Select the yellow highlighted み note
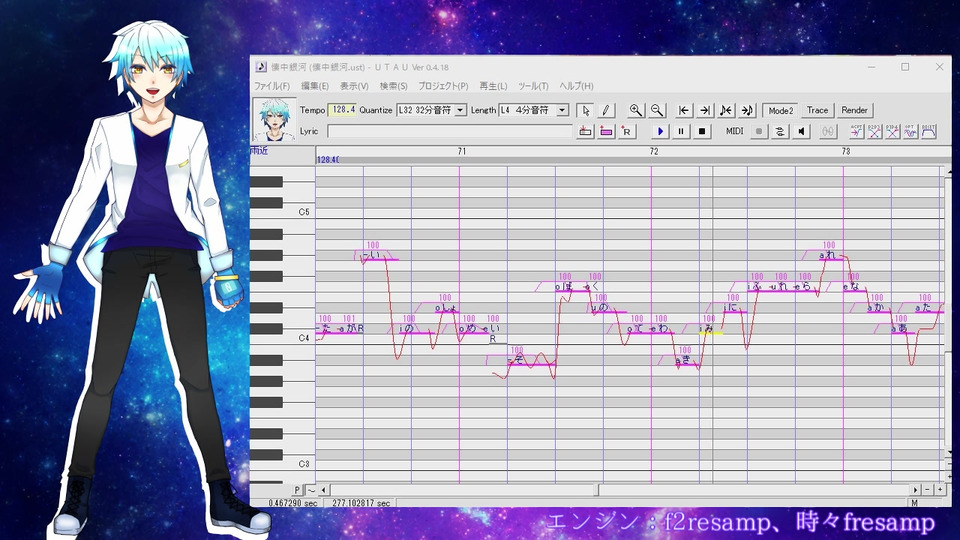This screenshot has height=540, width=960. point(711,331)
